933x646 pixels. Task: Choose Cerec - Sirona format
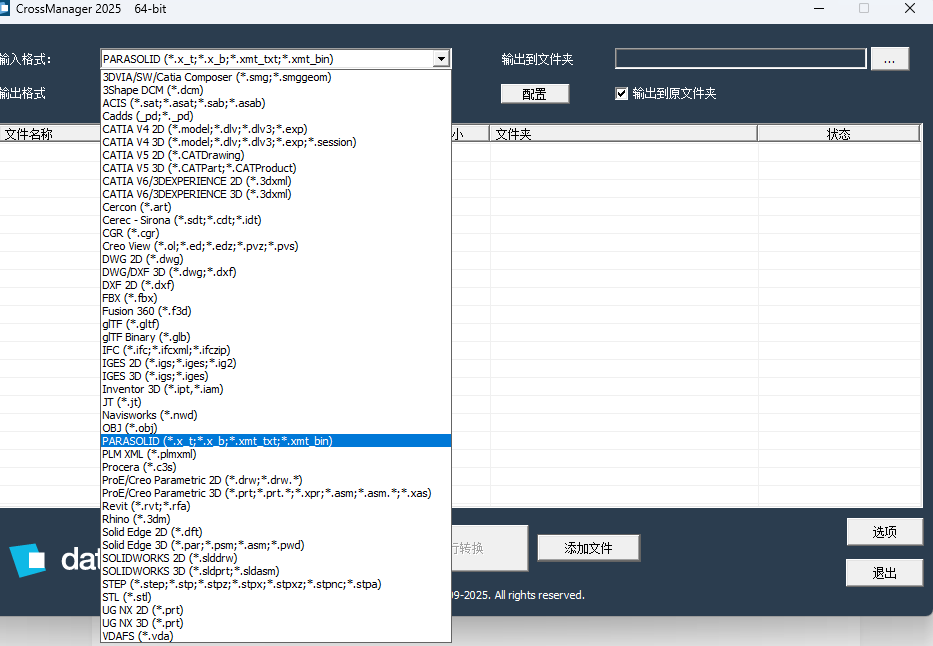(276, 220)
